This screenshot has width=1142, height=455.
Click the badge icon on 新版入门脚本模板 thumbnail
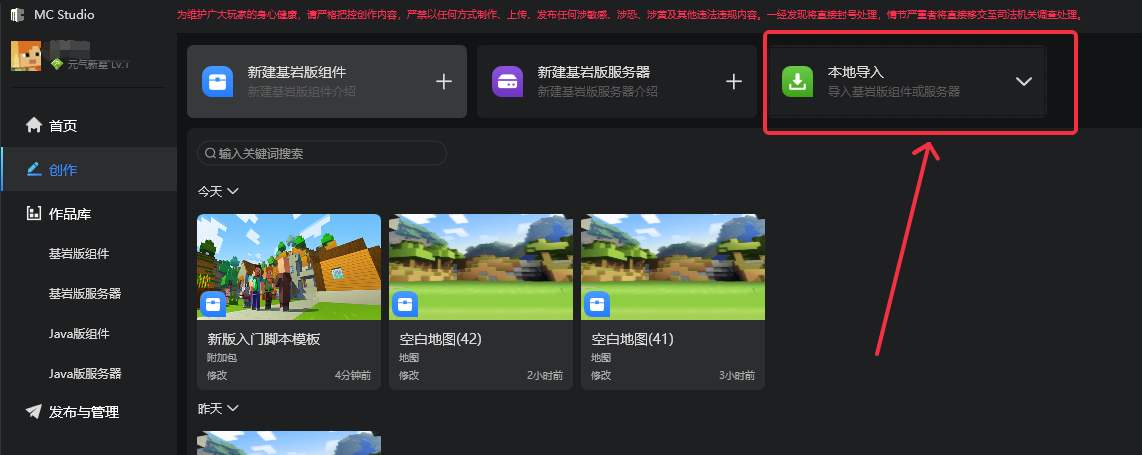coord(213,304)
